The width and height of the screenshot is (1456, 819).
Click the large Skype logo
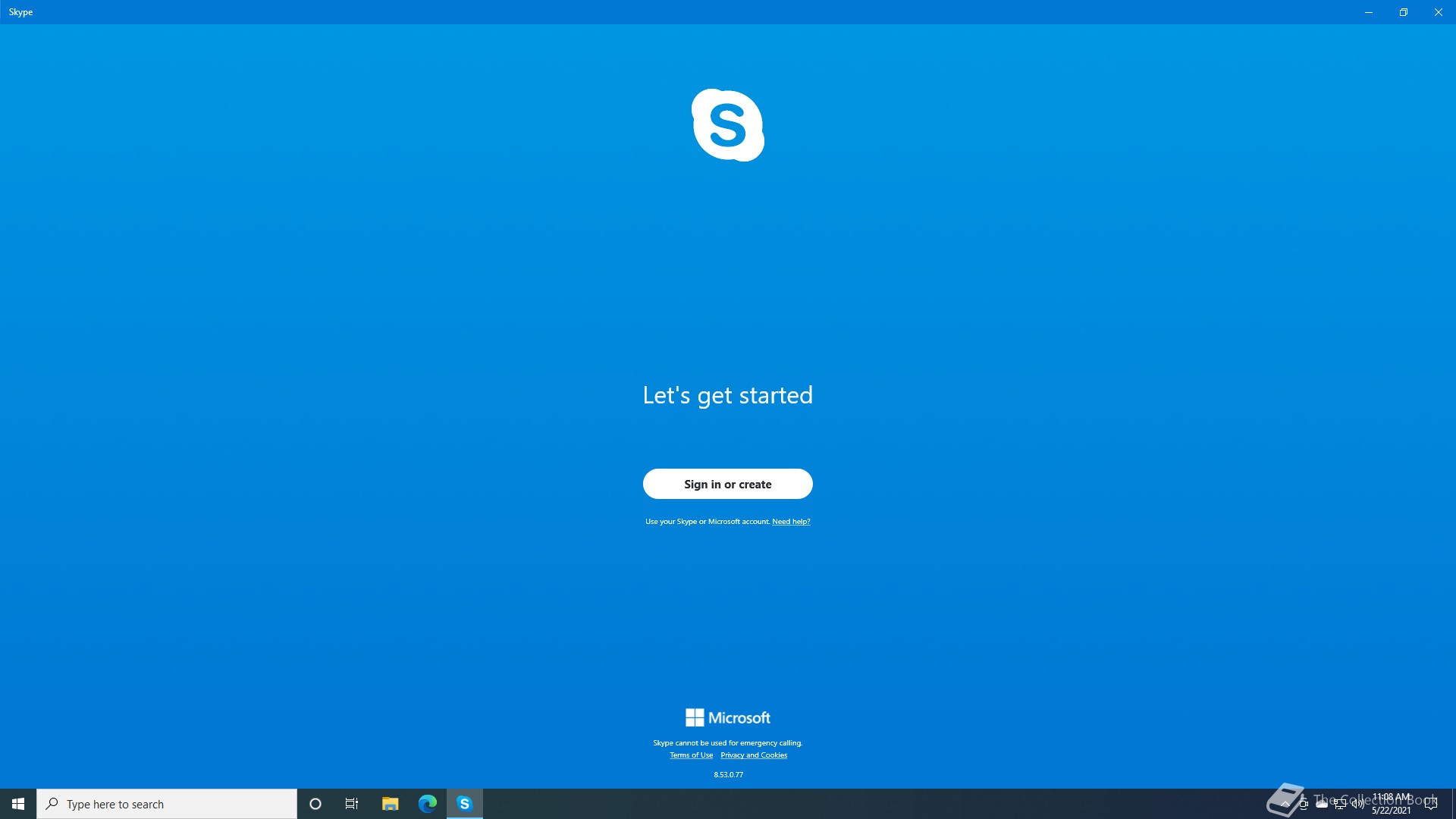(727, 125)
